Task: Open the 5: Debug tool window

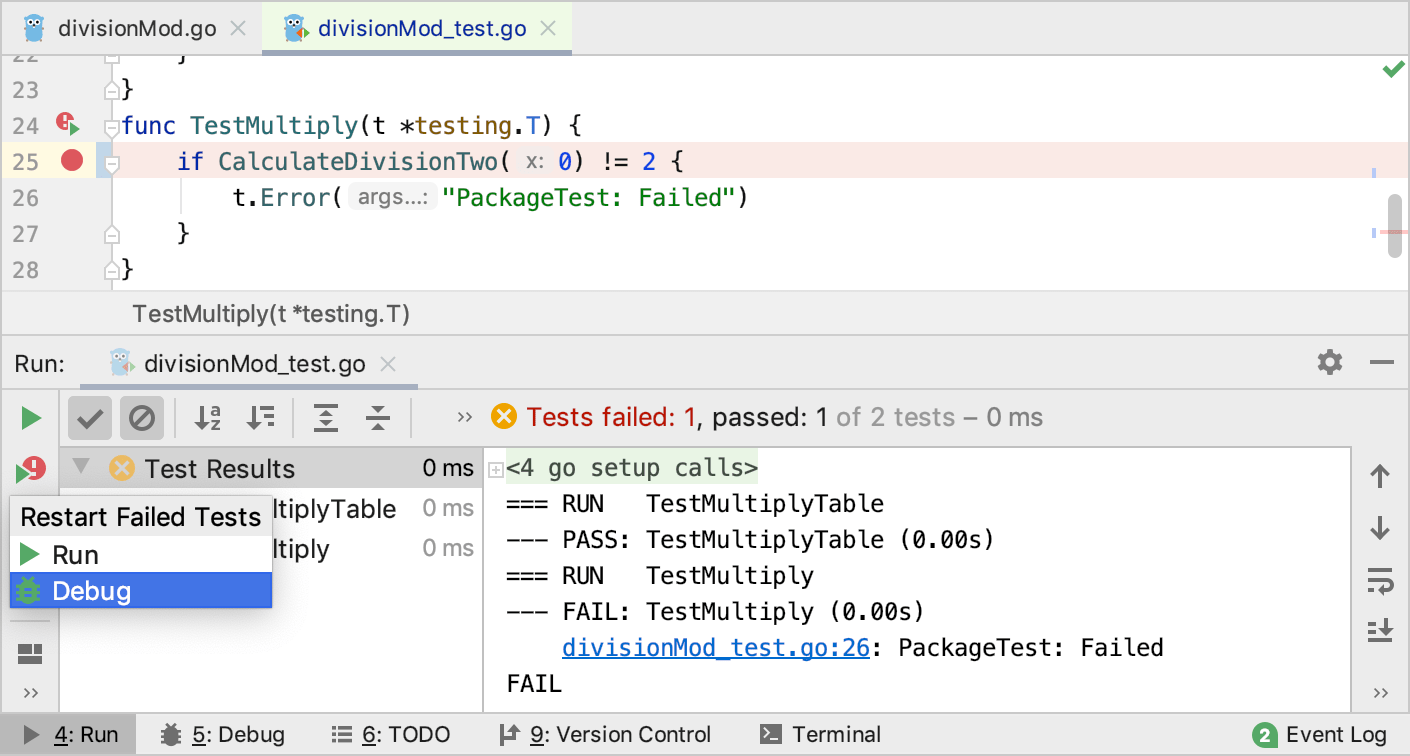Action: point(223,735)
